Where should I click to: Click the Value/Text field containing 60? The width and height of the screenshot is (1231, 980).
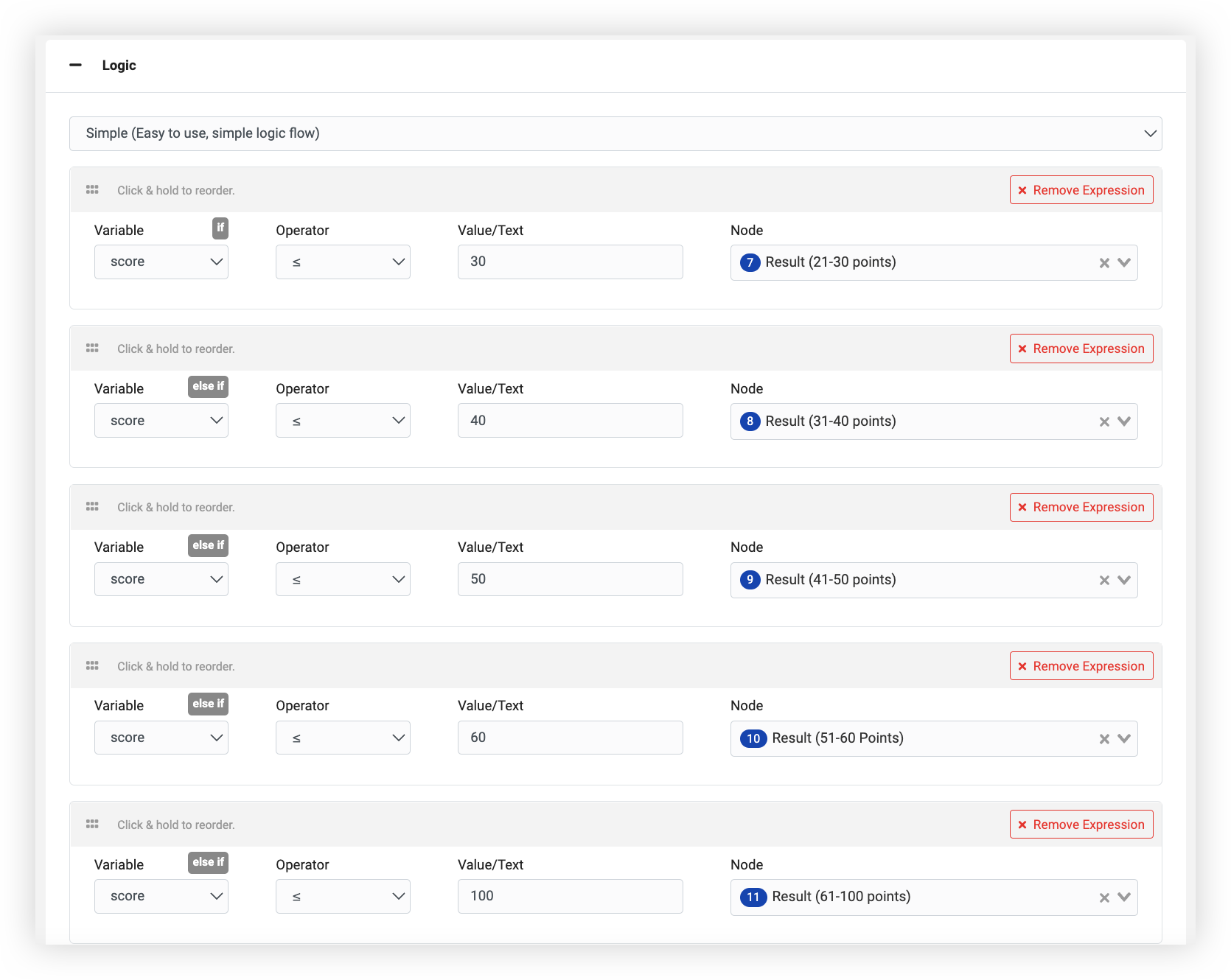[571, 738]
